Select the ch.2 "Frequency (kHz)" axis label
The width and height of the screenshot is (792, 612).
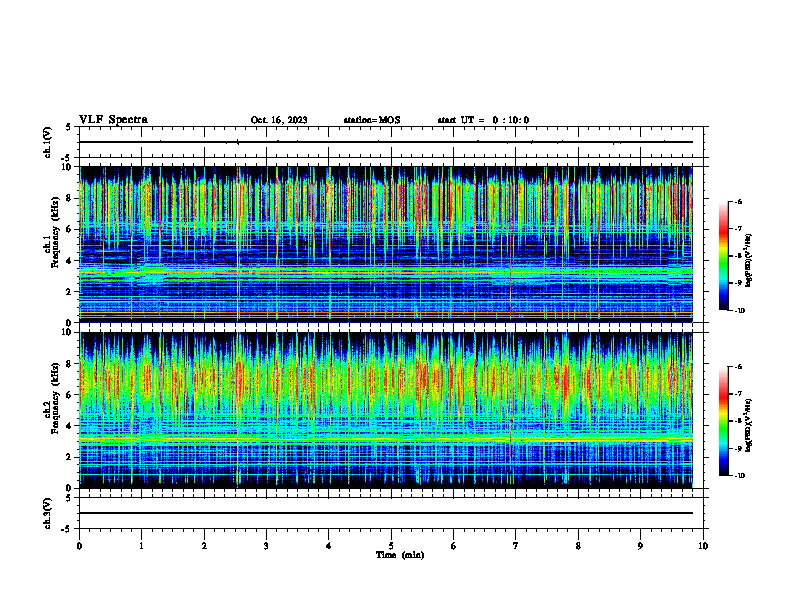[55, 398]
